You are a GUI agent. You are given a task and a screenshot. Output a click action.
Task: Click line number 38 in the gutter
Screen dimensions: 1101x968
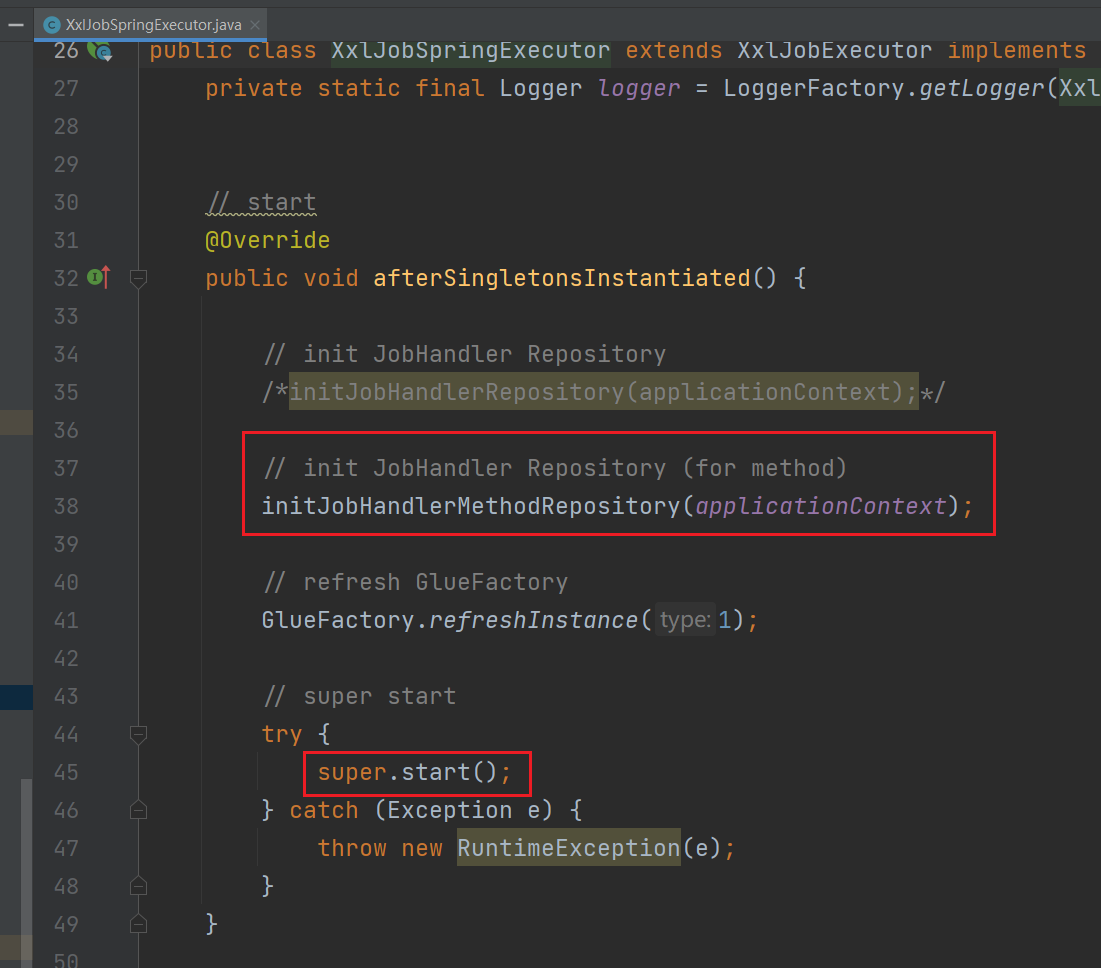pos(66,506)
